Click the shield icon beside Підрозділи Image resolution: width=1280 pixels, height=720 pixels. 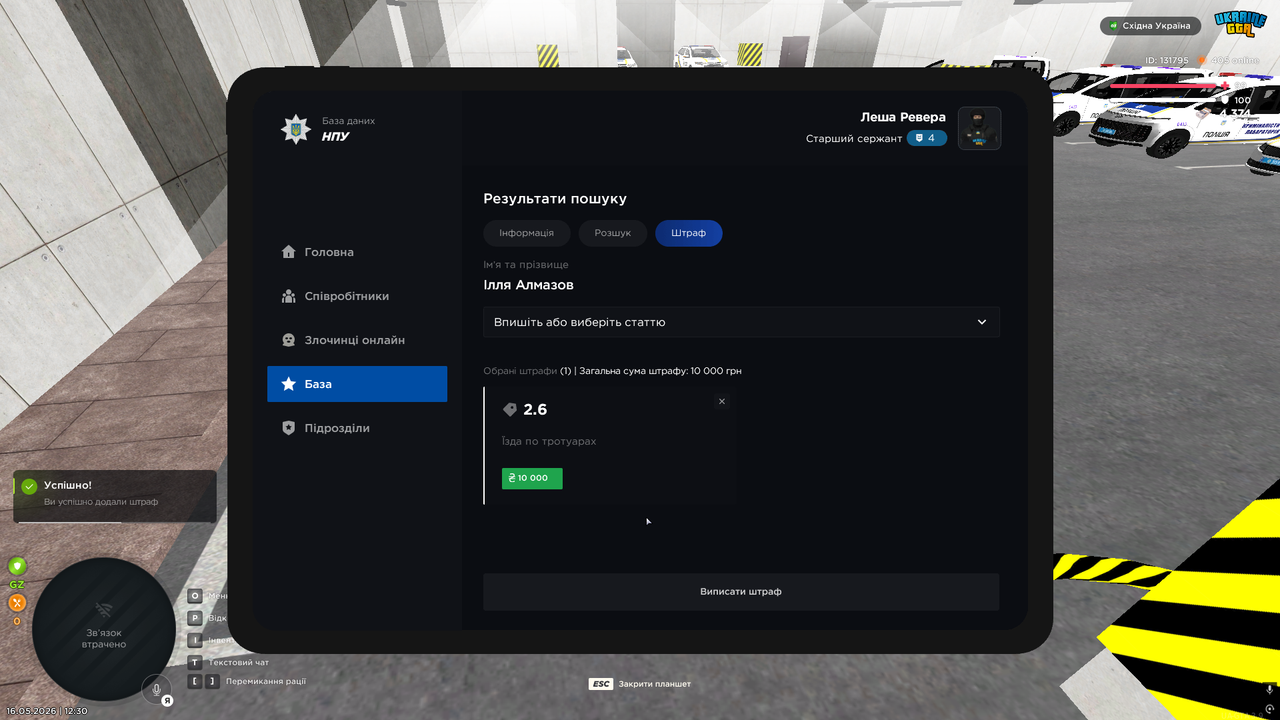[x=289, y=428]
